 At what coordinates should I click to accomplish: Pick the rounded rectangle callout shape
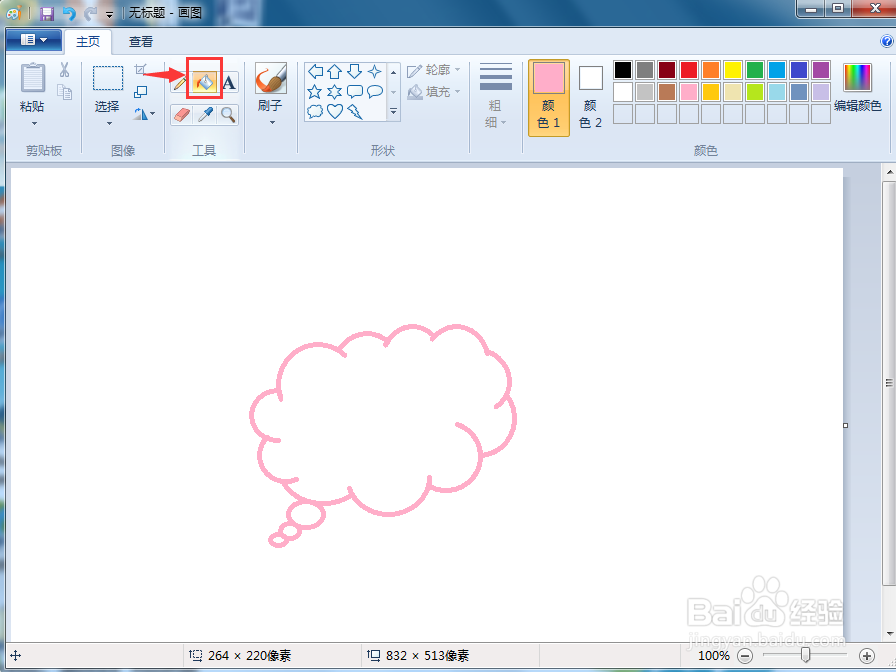click(355, 91)
